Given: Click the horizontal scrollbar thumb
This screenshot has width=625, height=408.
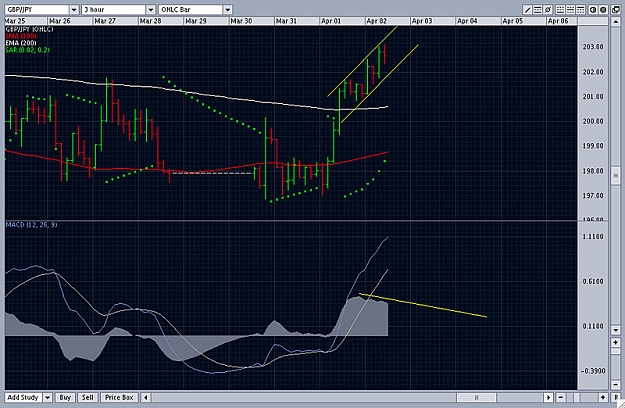Looking at the screenshot, I should [476, 397].
